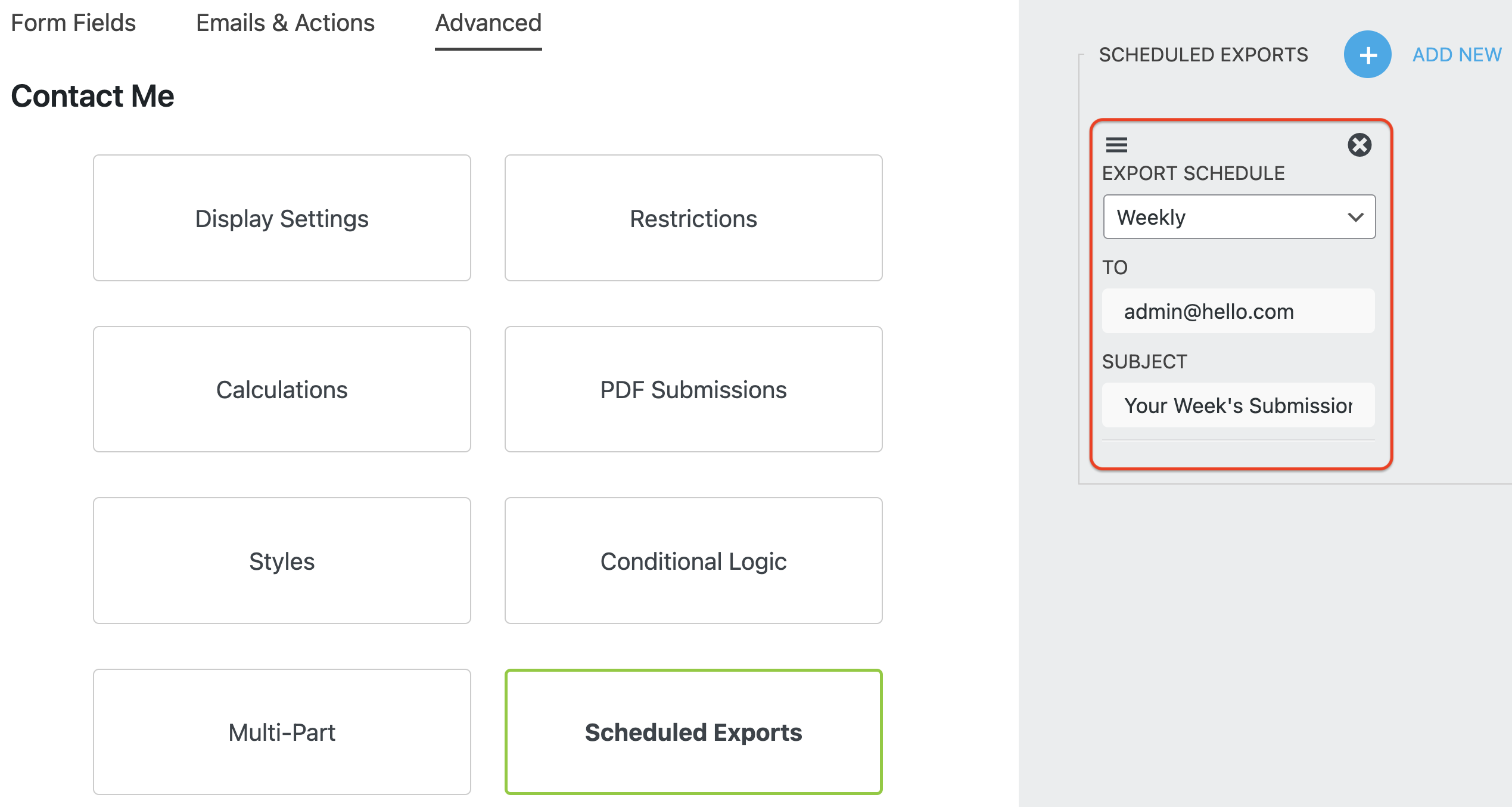
Task: Click the TO email address field
Action: click(x=1238, y=311)
